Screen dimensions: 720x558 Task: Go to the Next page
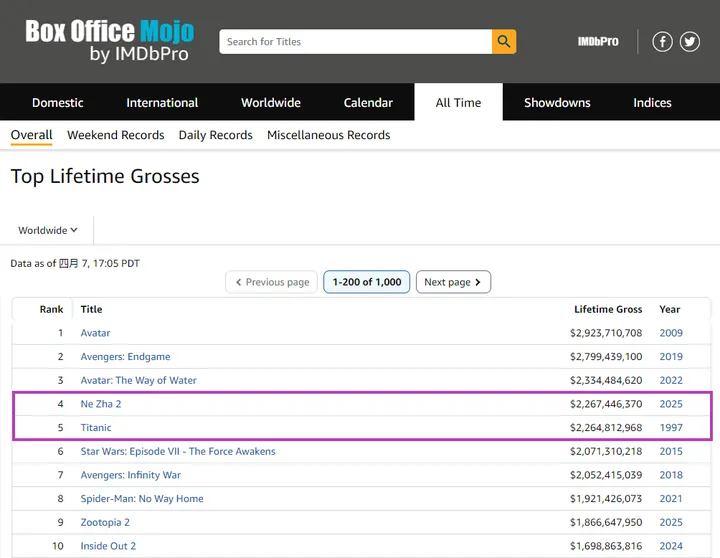pos(453,282)
